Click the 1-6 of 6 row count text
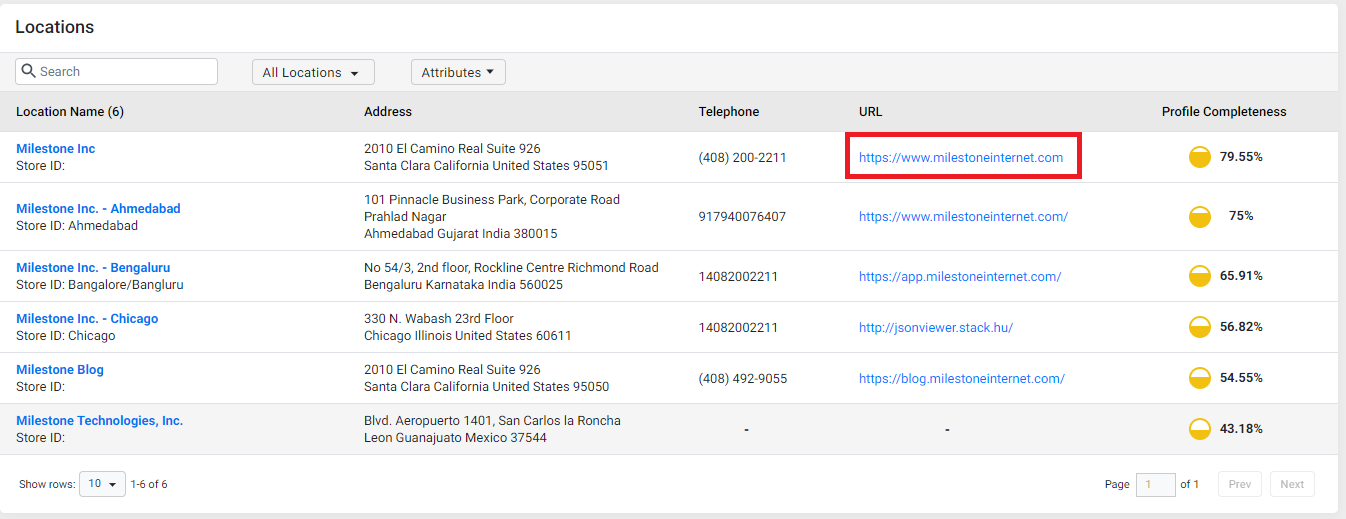Image resolution: width=1346 pixels, height=519 pixels. click(x=149, y=484)
